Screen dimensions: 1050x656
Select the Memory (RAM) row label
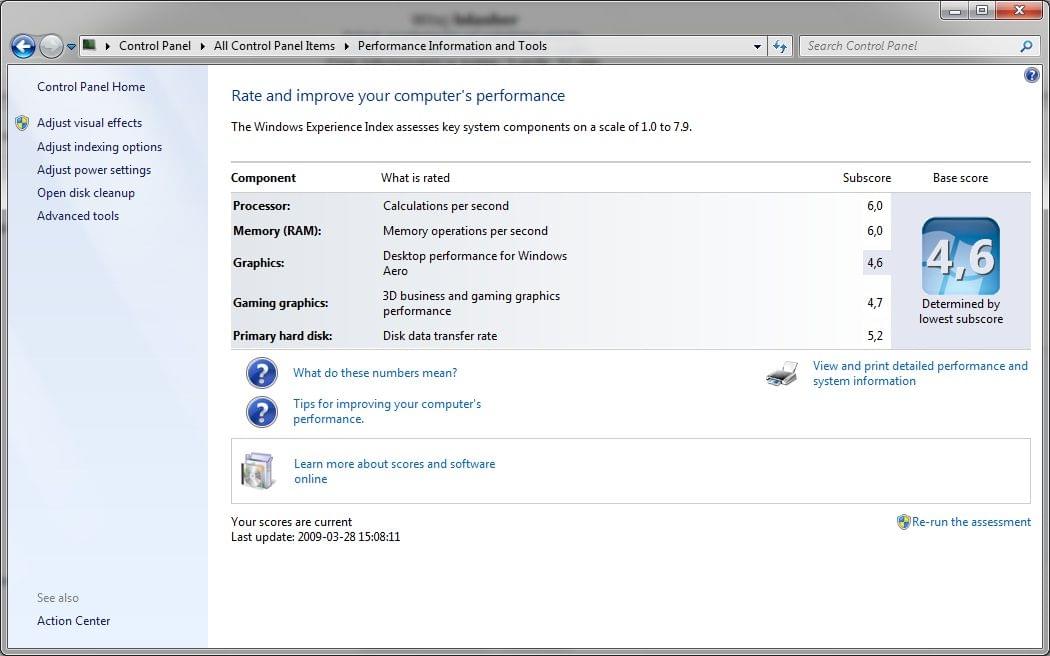coord(277,231)
